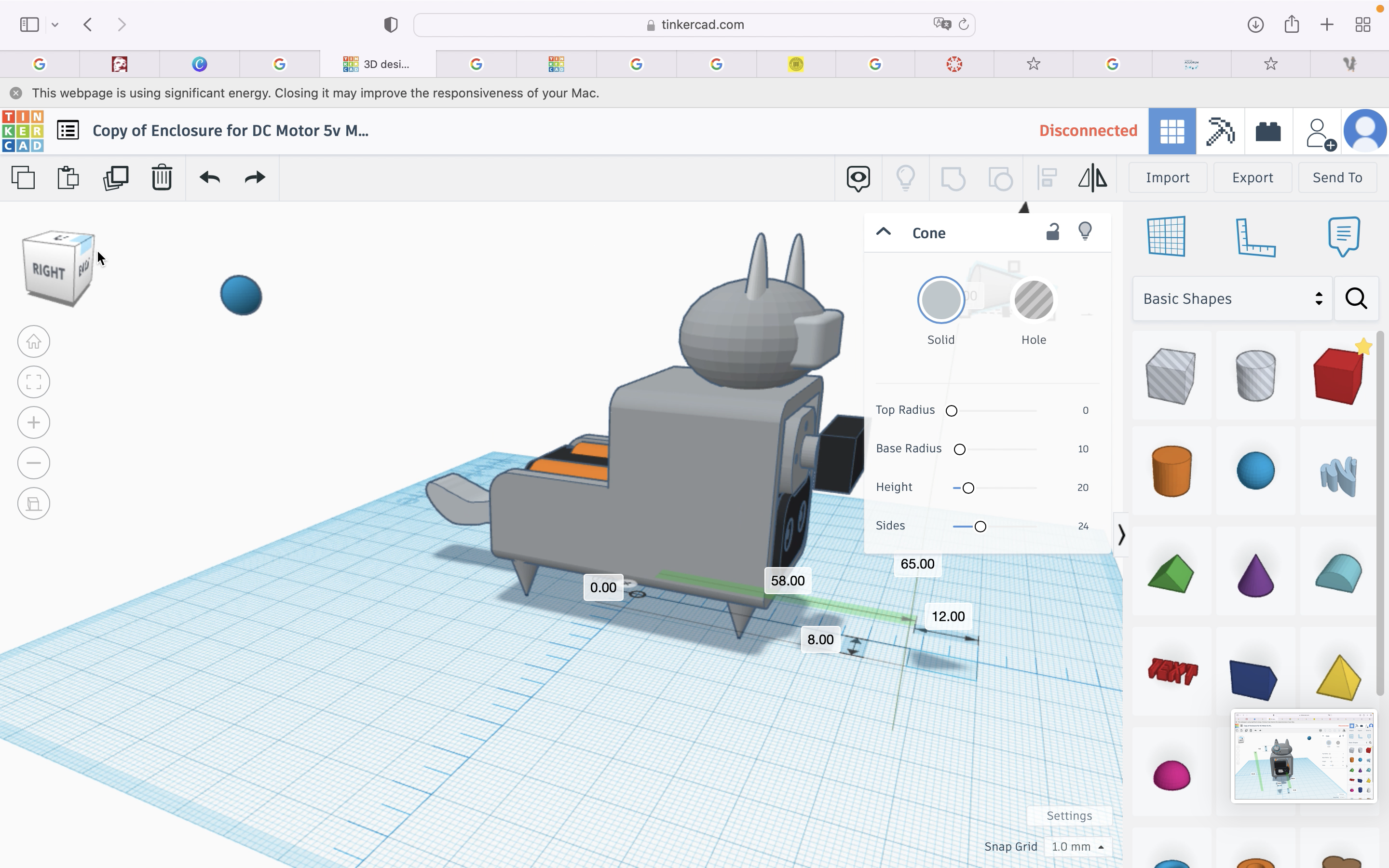Image resolution: width=1389 pixels, height=868 pixels.
Task: Click the 58.00 dimension value
Action: click(x=788, y=581)
